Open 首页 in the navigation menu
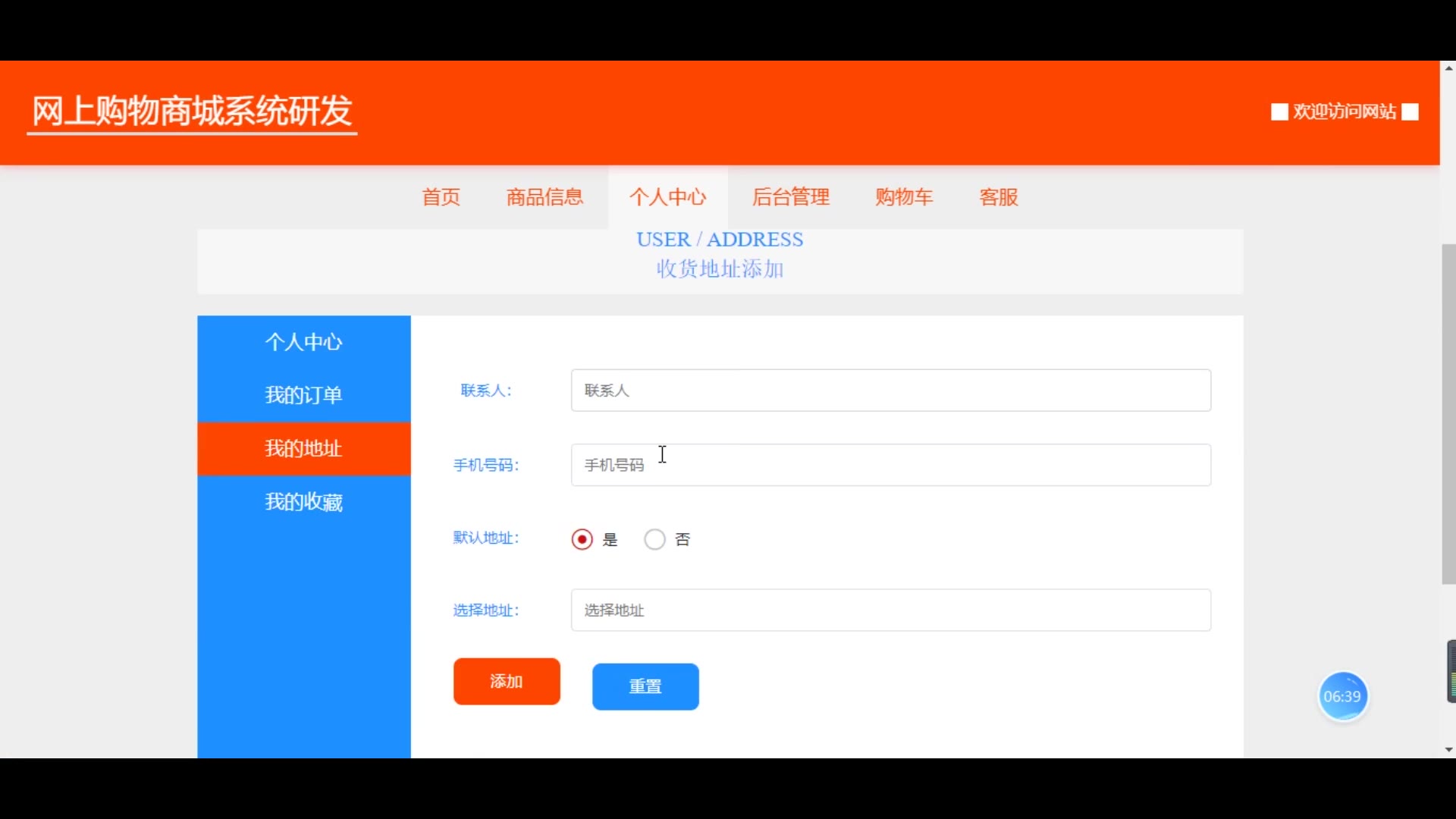1456x819 pixels. click(441, 197)
